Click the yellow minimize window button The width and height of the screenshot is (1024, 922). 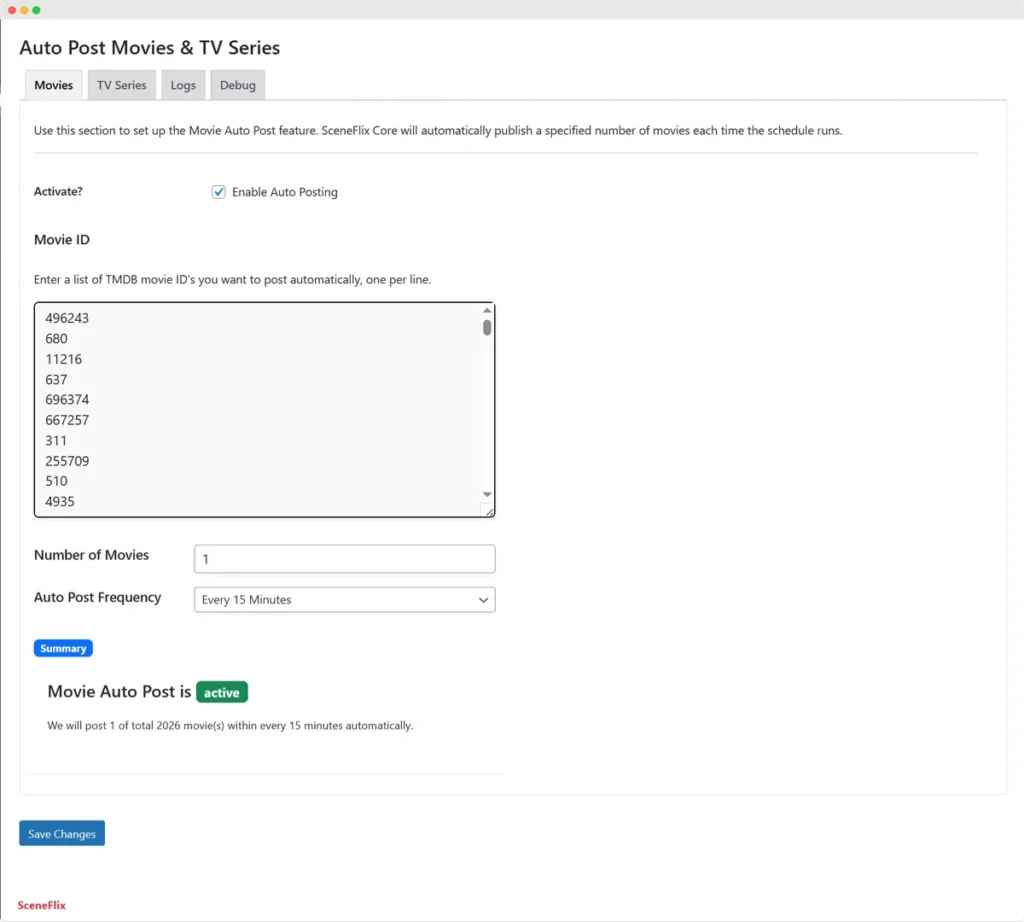pos(24,10)
